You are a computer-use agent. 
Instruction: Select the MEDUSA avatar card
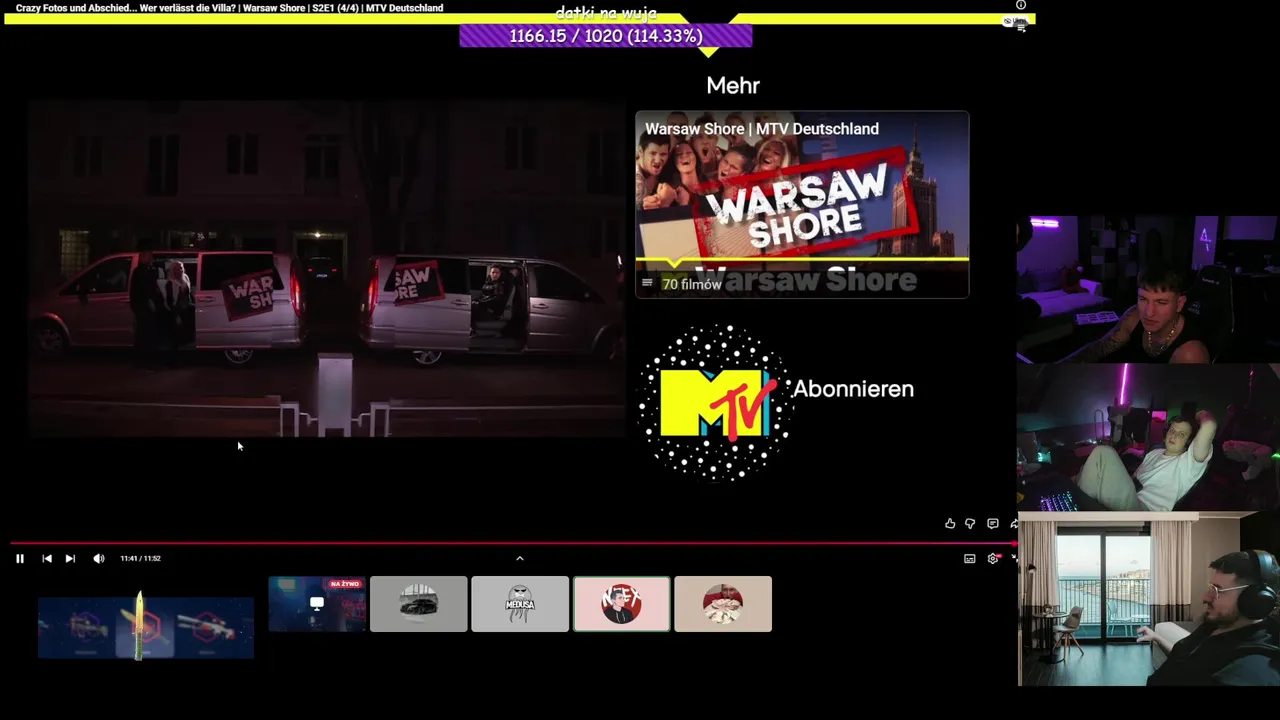point(520,604)
